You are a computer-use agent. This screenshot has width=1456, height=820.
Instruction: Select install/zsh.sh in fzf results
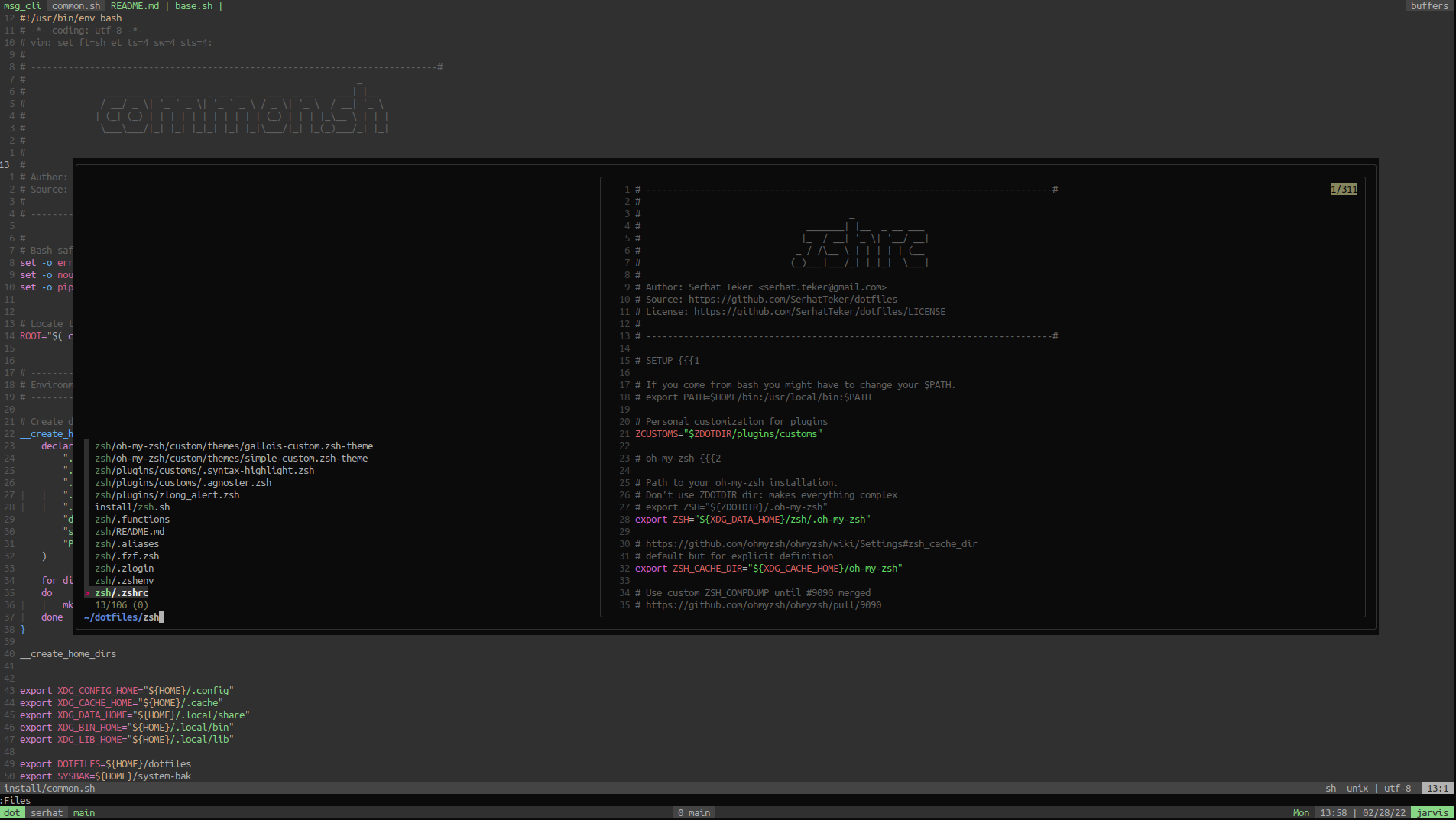(132, 507)
